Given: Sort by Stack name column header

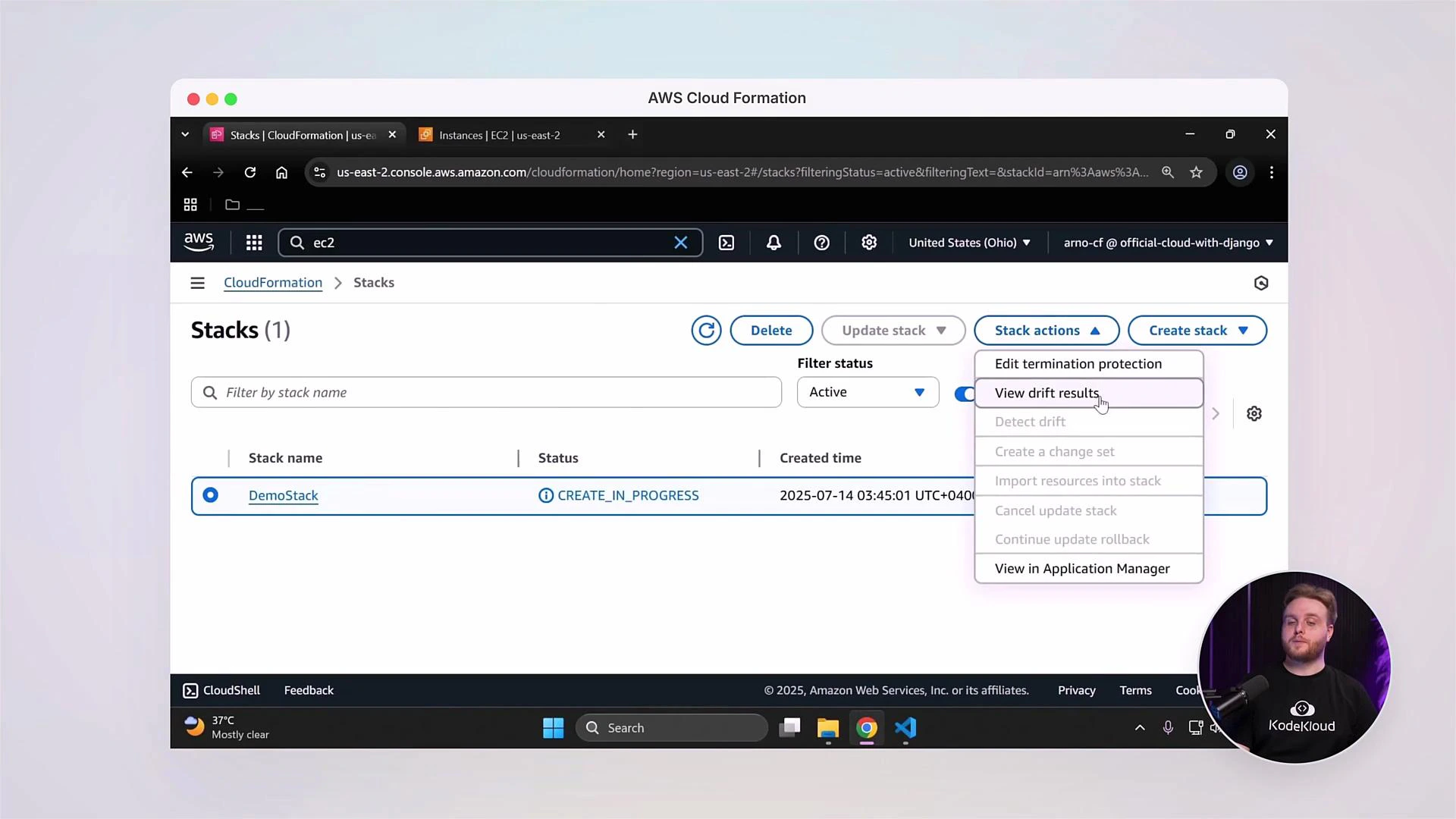Looking at the screenshot, I should pos(285,458).
